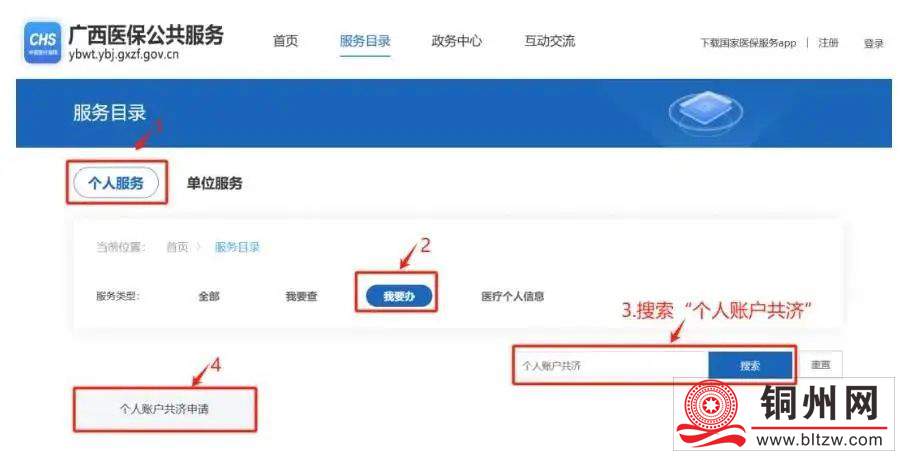Click the banner service catalog graphic

pos(705,111)
